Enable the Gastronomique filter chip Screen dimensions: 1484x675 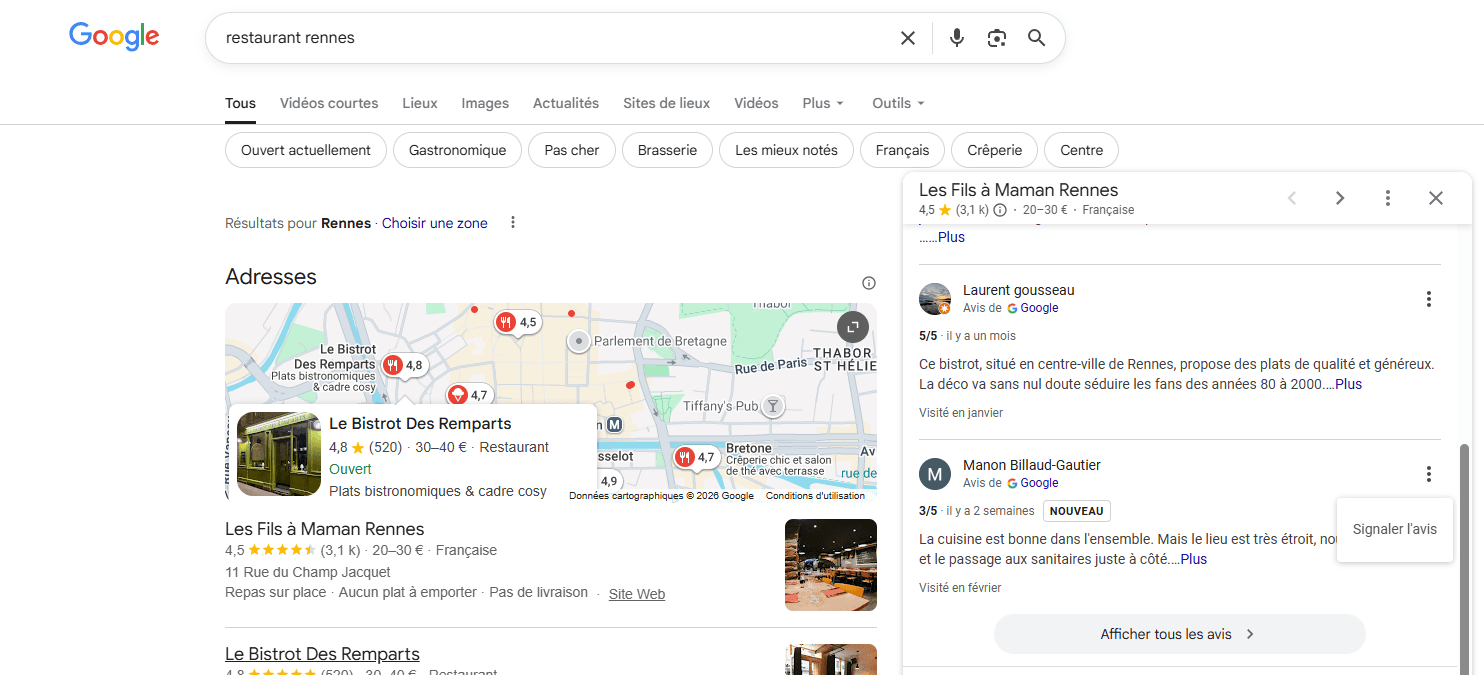point(457,149)
